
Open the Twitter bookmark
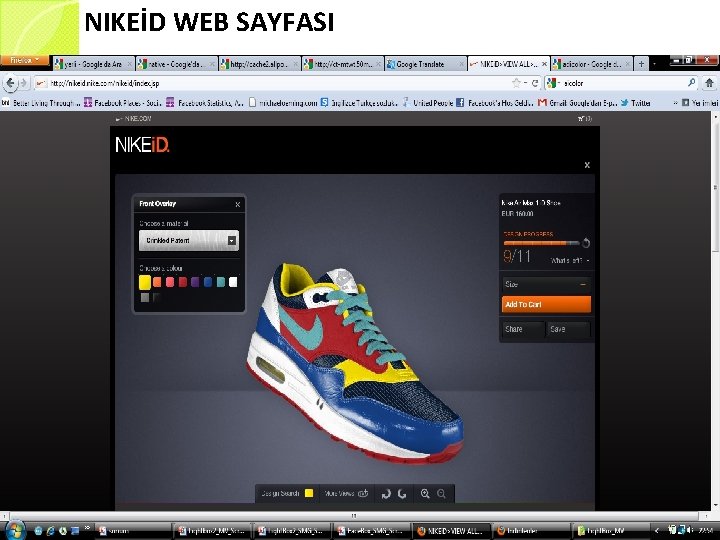(636, 103)
